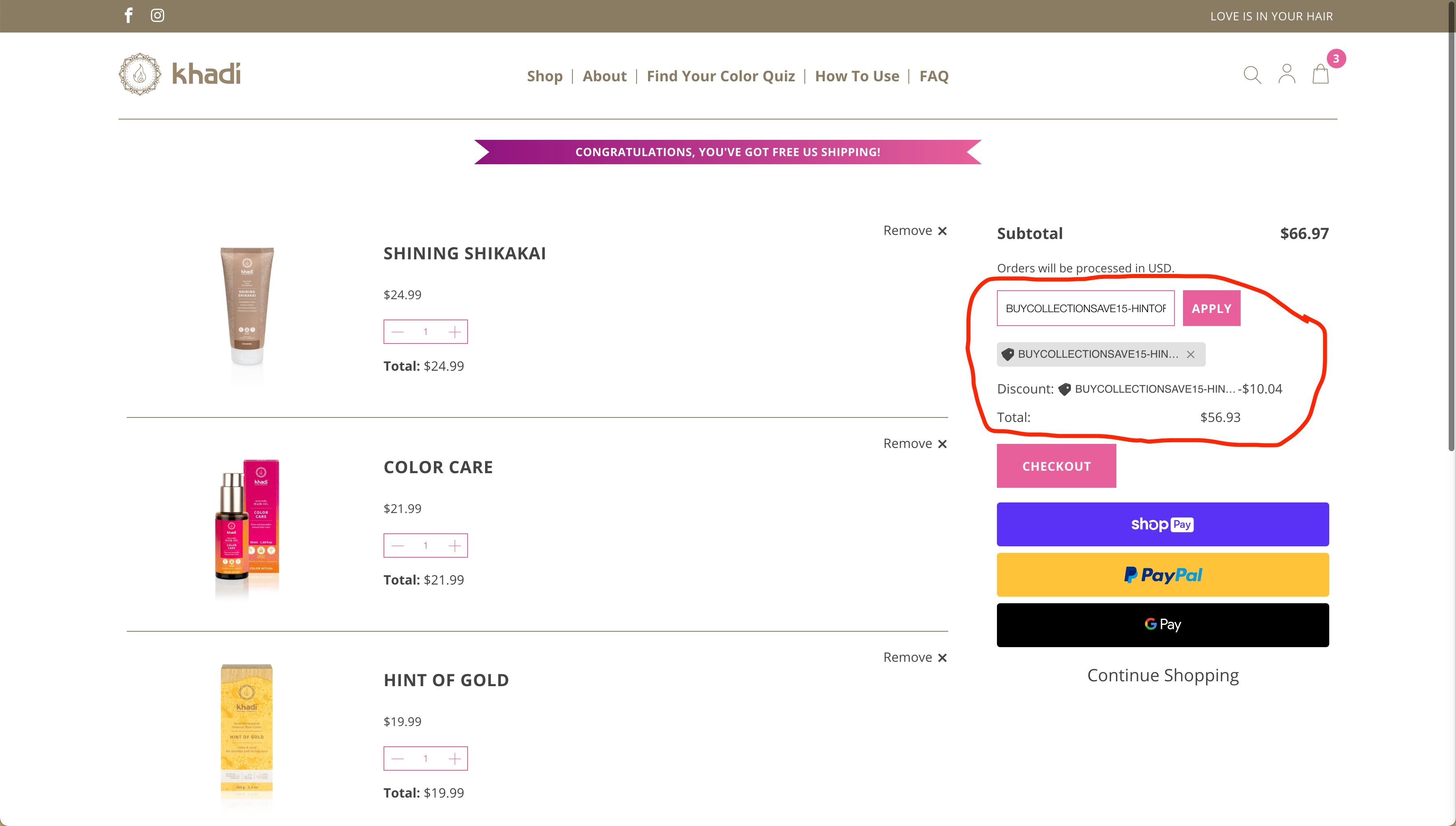Open the Shop menu
This screenshot has height=826, width=1456.
[x=544, y=76]
